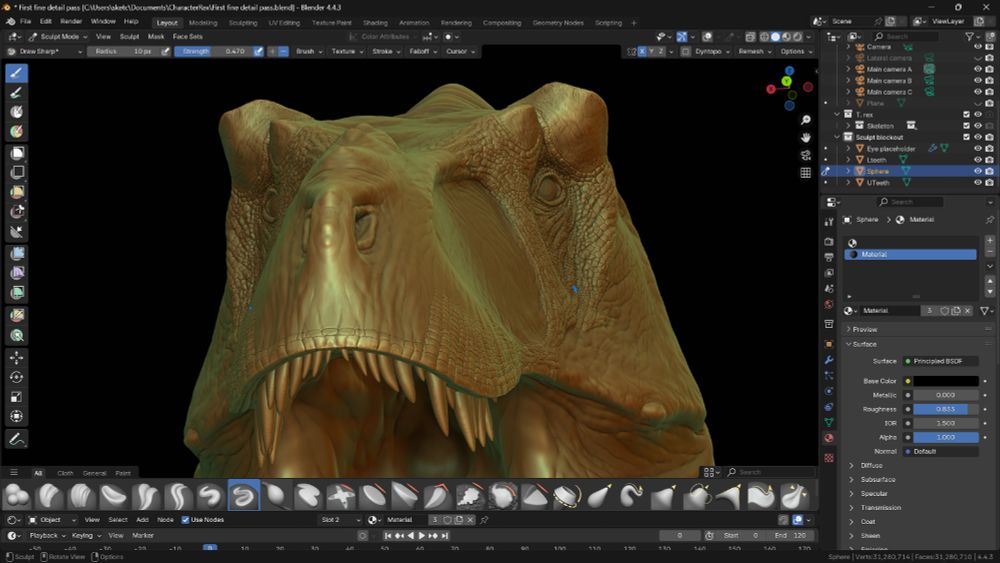Open the Object properties orange square tab

828,344
